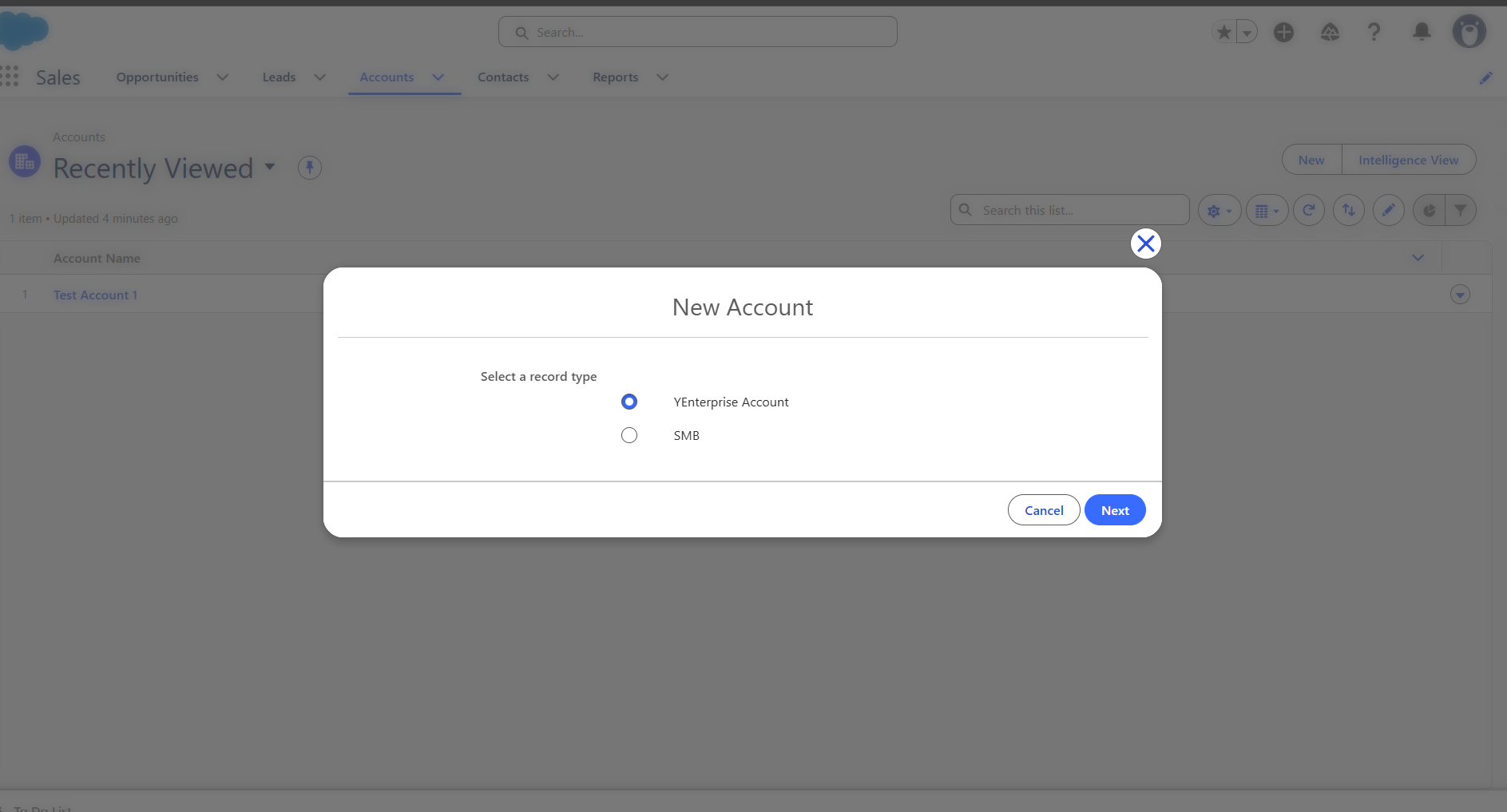
Task: Go to Opportunities tab
Action: (157, 77)
